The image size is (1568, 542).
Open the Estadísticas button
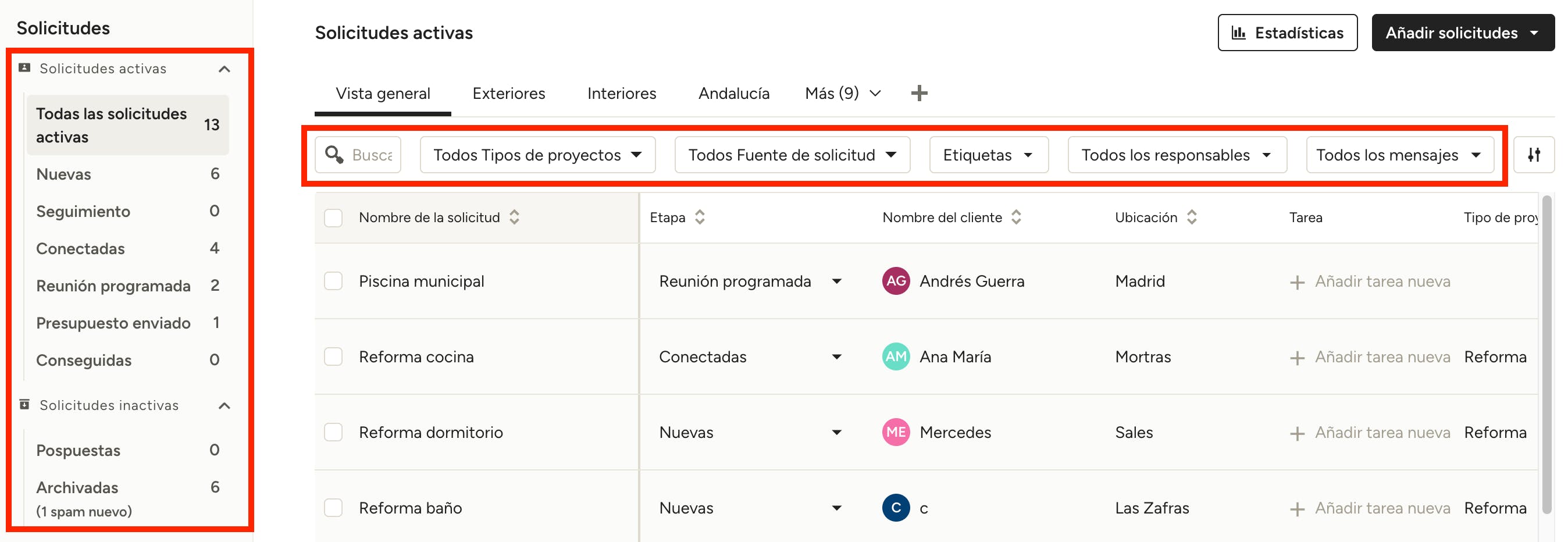(x=1287, y=33)
